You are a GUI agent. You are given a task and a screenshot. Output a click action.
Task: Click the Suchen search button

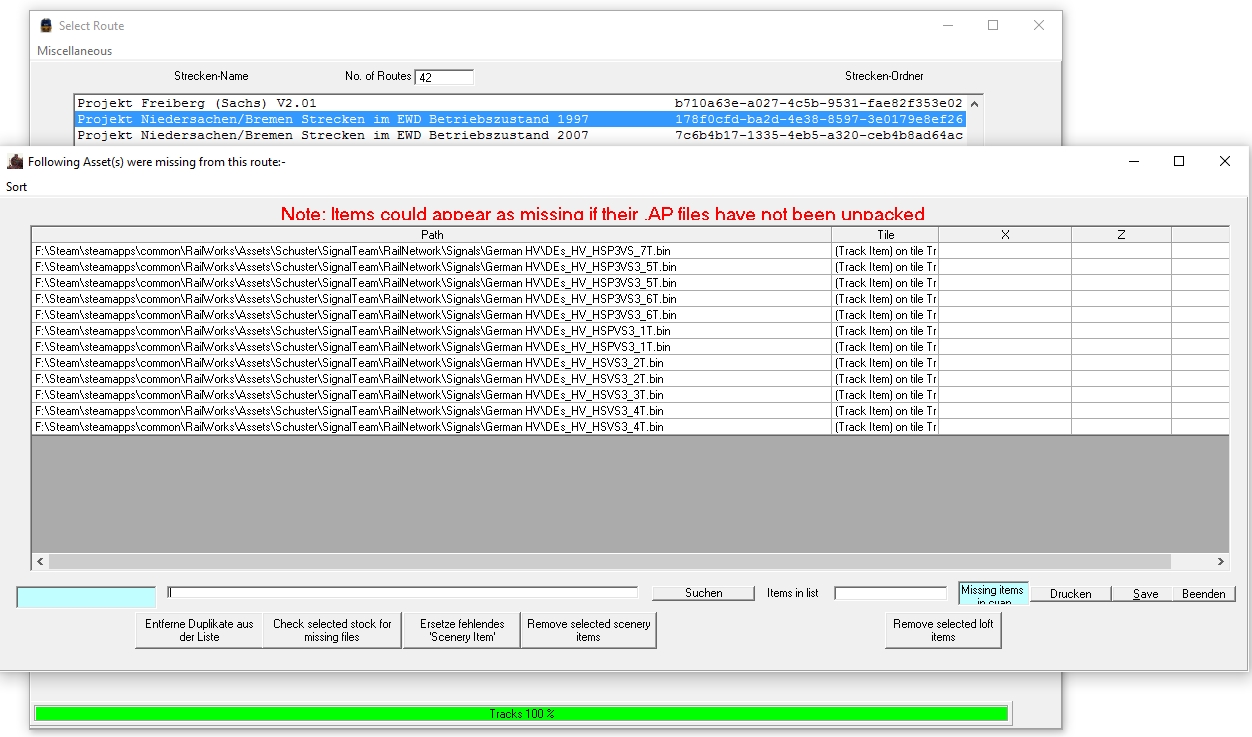pyautogui.click(x=703, y=593)
